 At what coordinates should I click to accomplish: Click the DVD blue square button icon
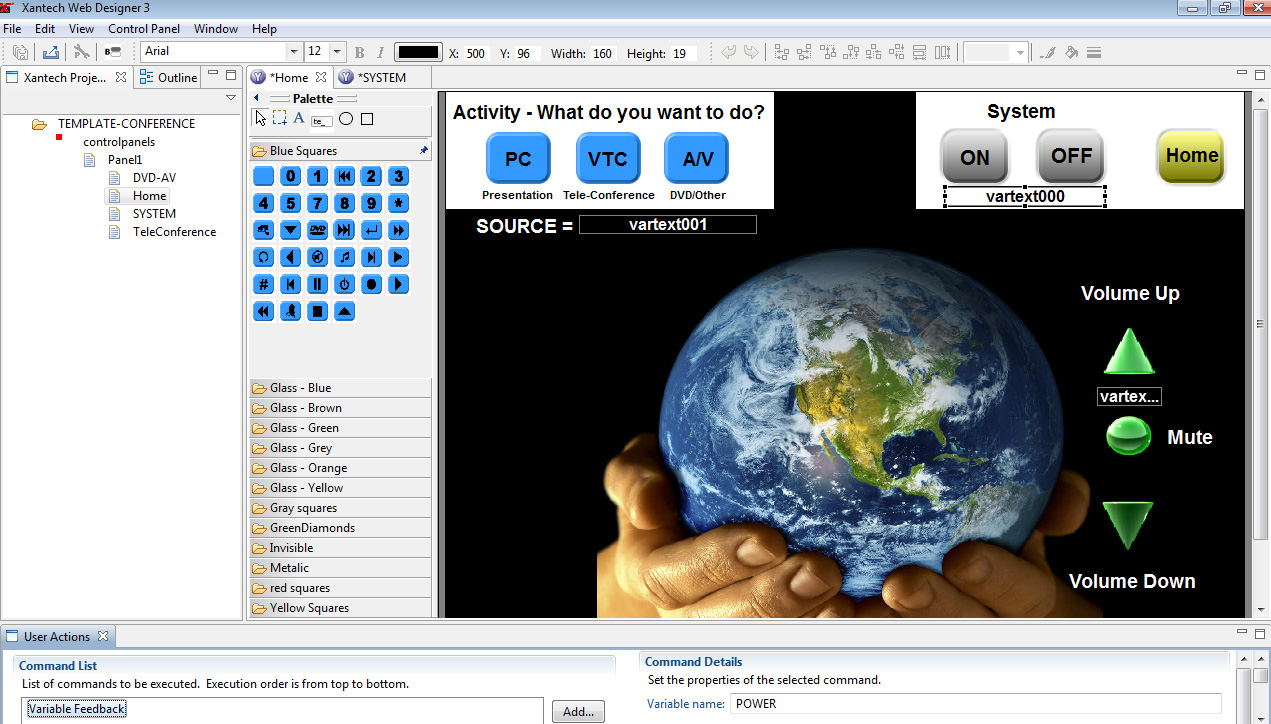(x=317, y=230)
